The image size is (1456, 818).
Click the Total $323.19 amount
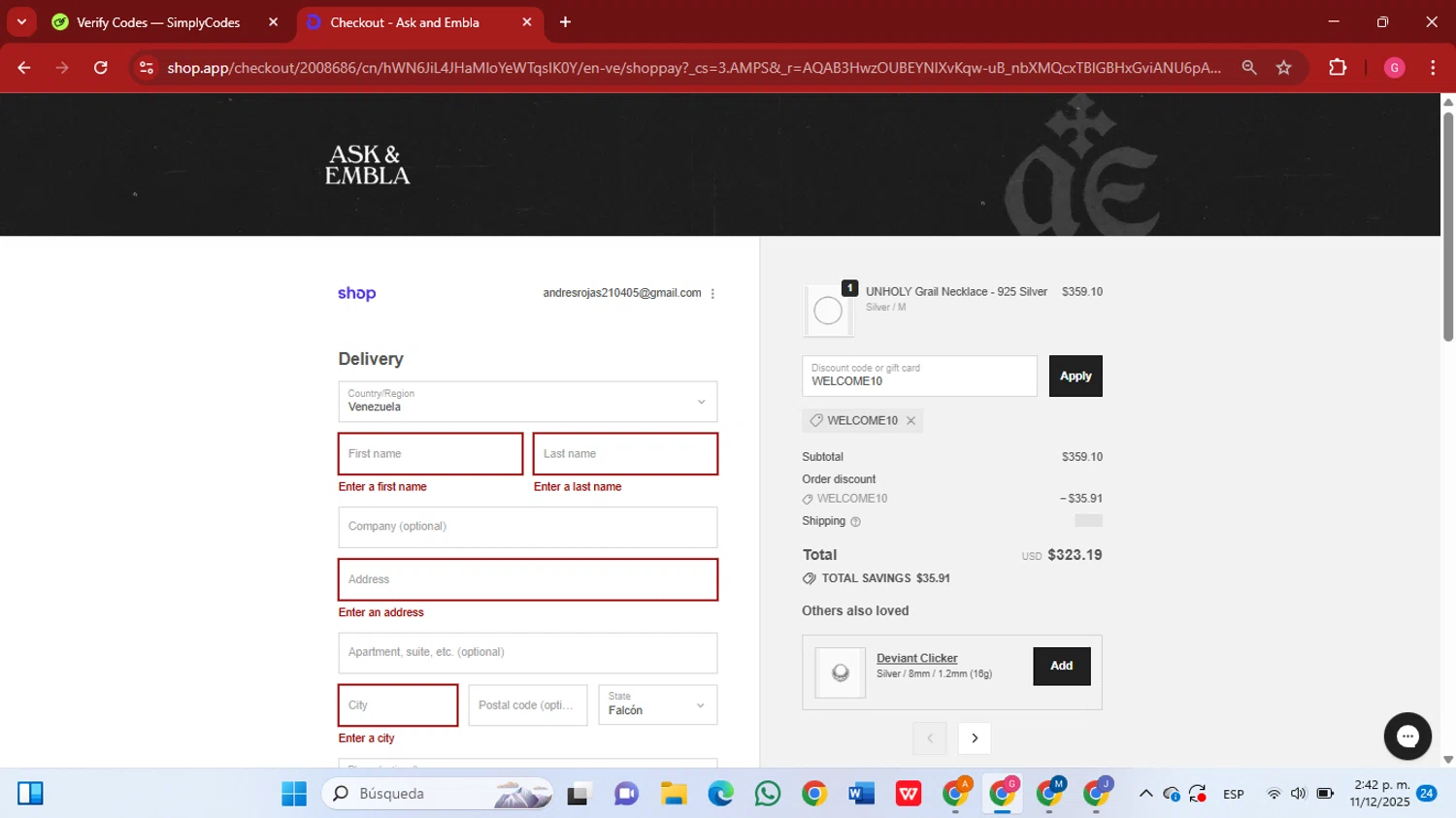[1075, 555]
